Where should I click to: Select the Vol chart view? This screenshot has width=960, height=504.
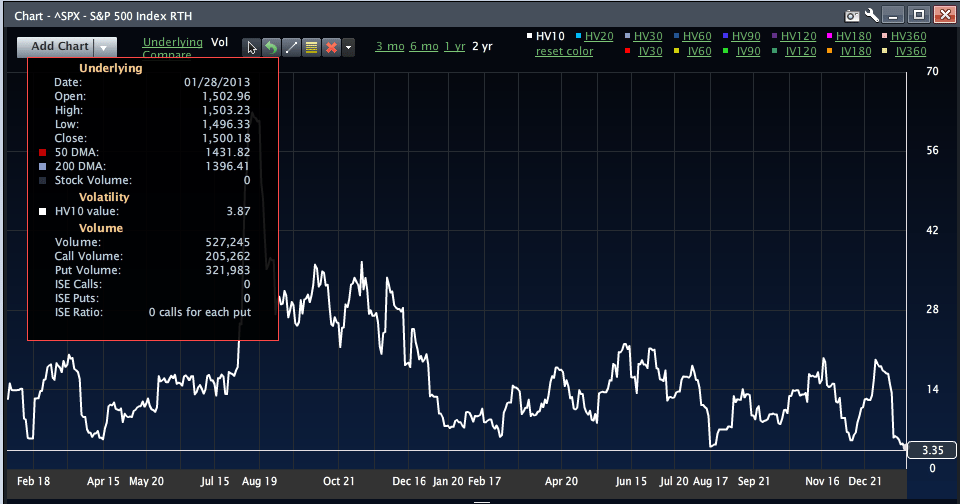click(x=220, y=42)
